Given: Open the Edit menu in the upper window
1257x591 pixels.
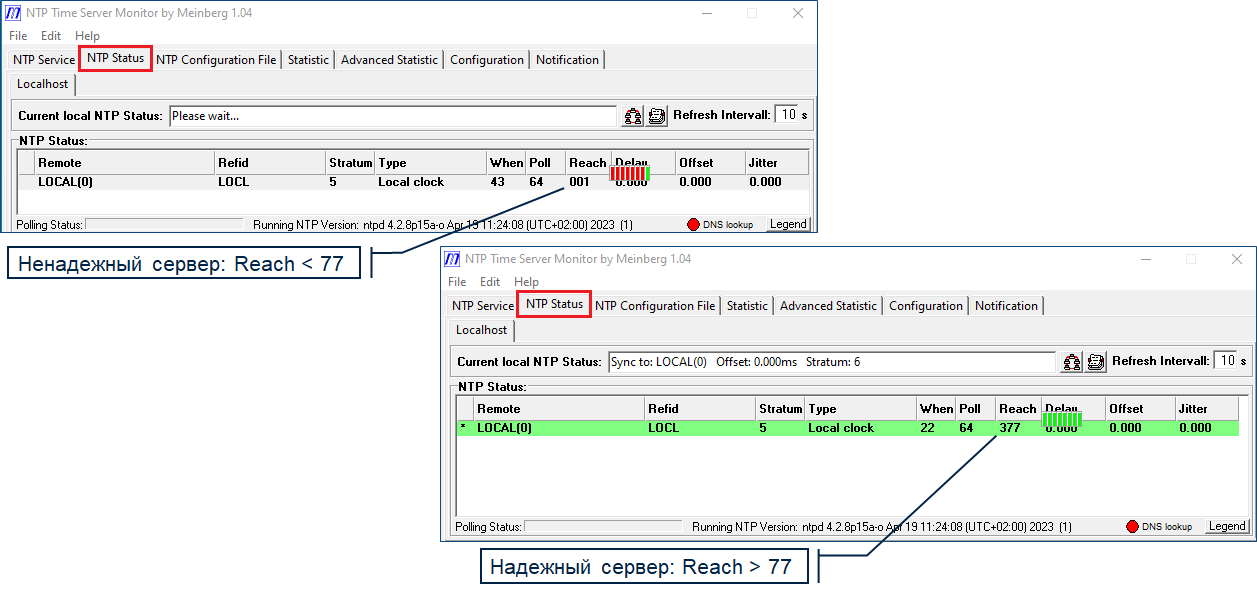Looking at the screenshot, I should coord(51,36).
